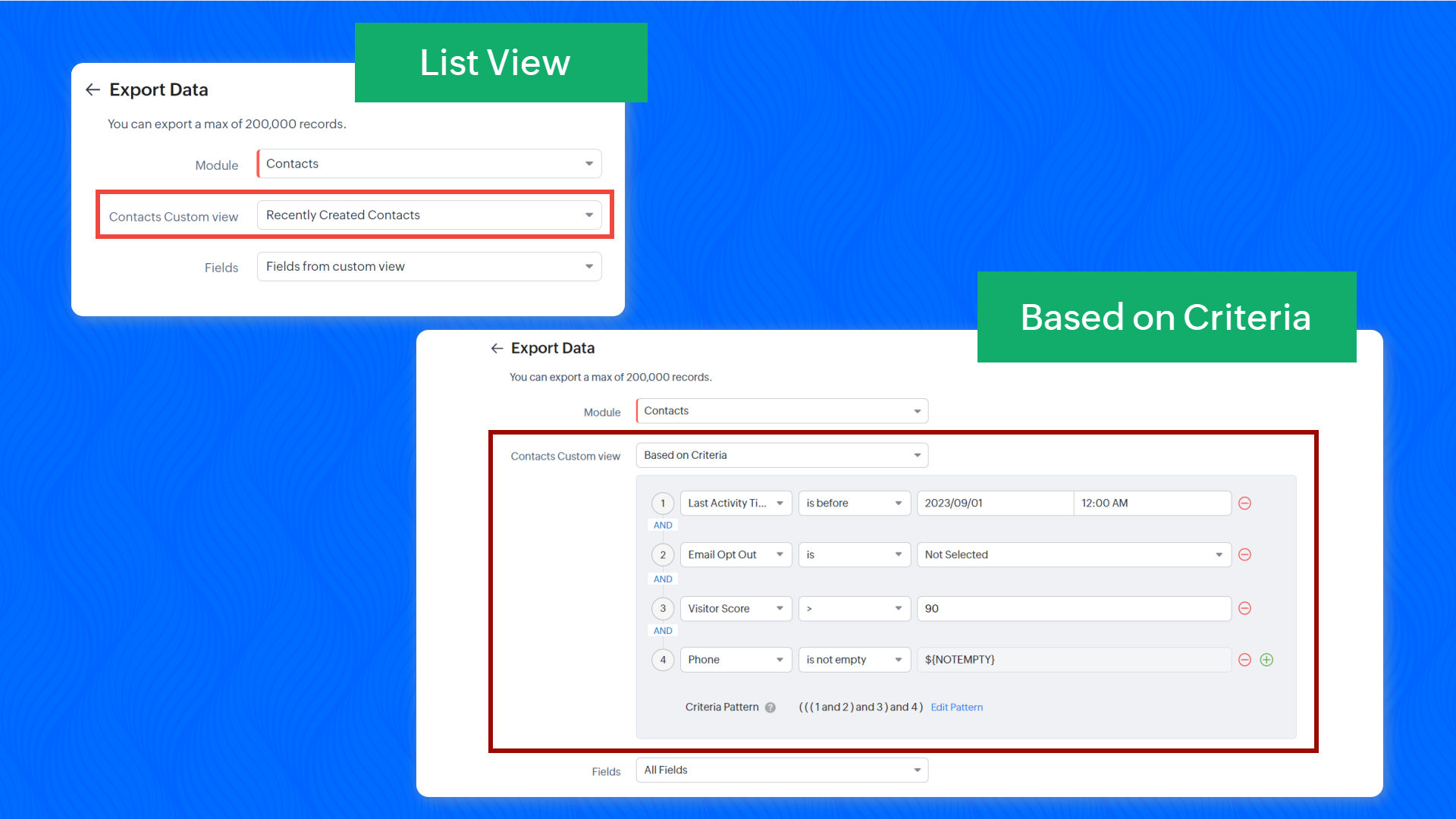Image resolution: width=1456 pixels, height=819 pixels.
Task: Click the 2023/09/01 date field
Action: pos(994,504)
